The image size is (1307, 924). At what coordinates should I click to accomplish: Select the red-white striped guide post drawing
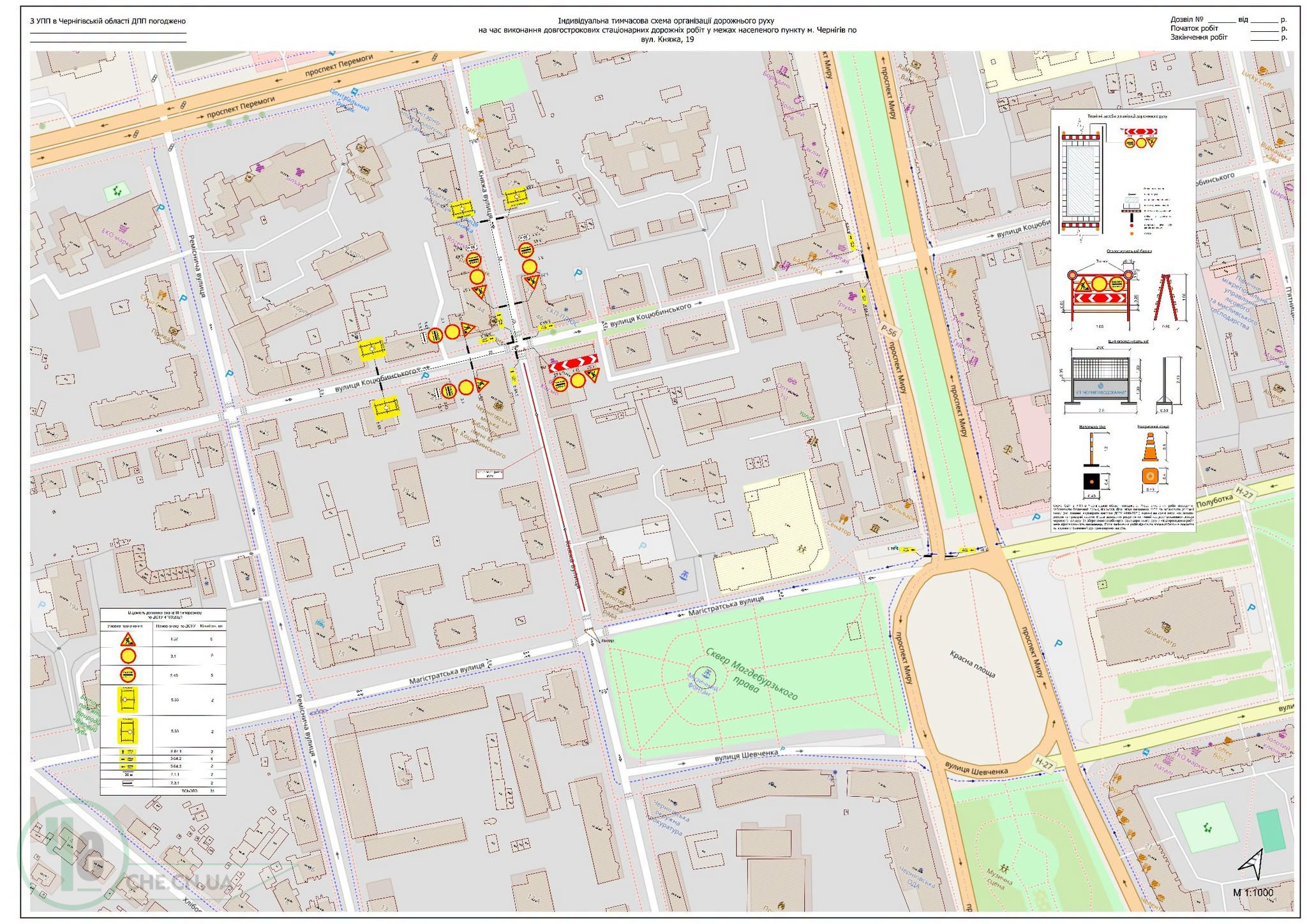click(1091, 449)
